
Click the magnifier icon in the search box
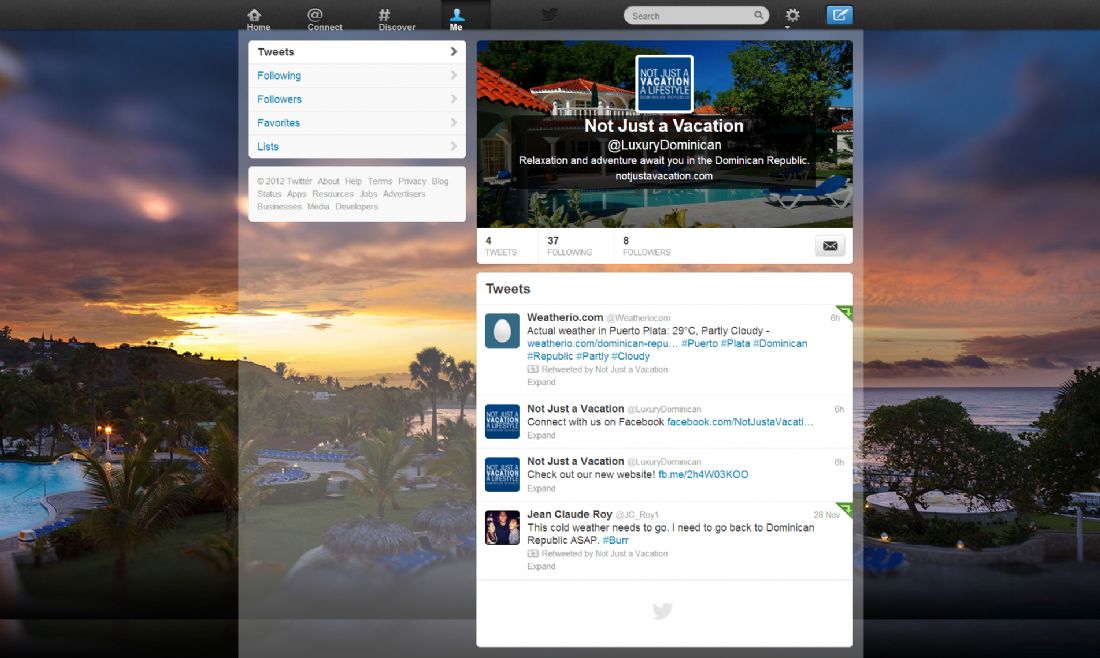coord(758,15)
